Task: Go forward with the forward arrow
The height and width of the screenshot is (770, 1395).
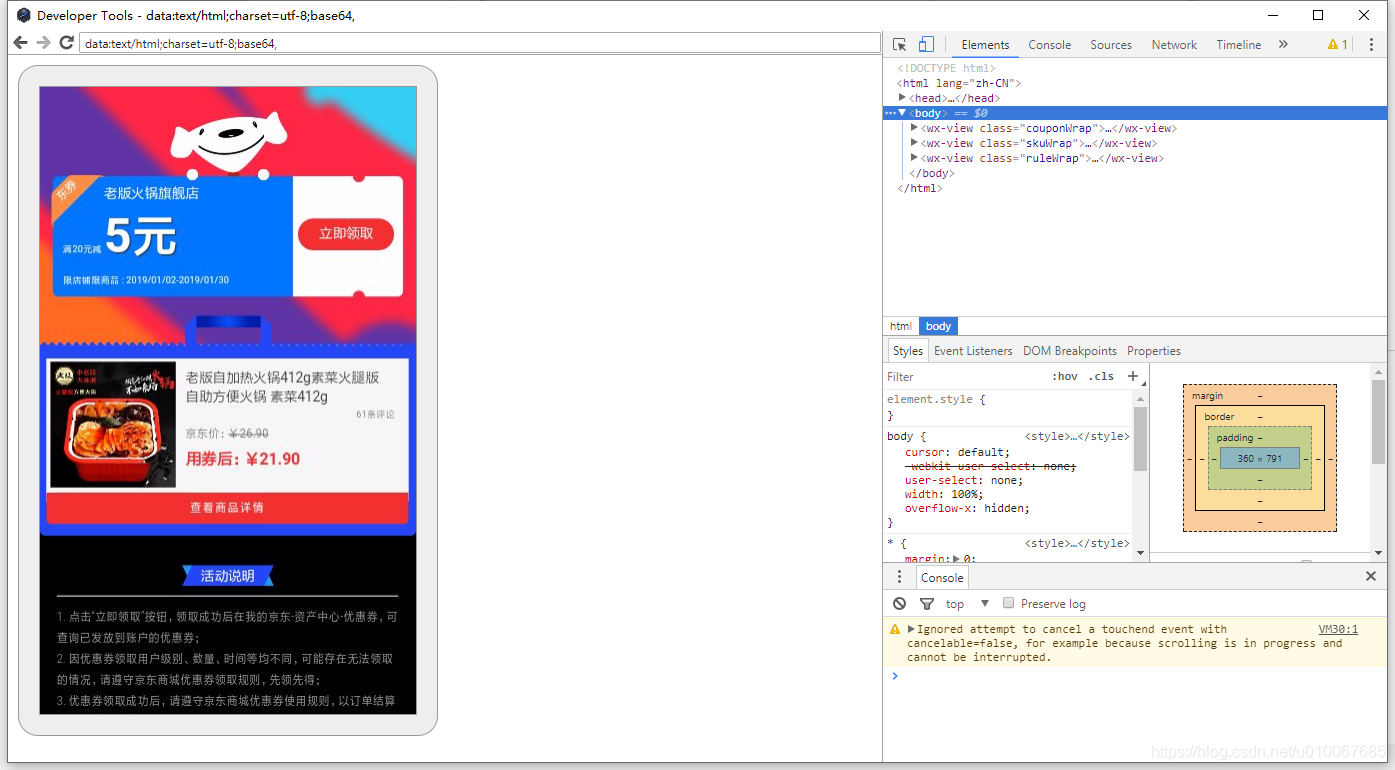Action: (x=43, y=43)
